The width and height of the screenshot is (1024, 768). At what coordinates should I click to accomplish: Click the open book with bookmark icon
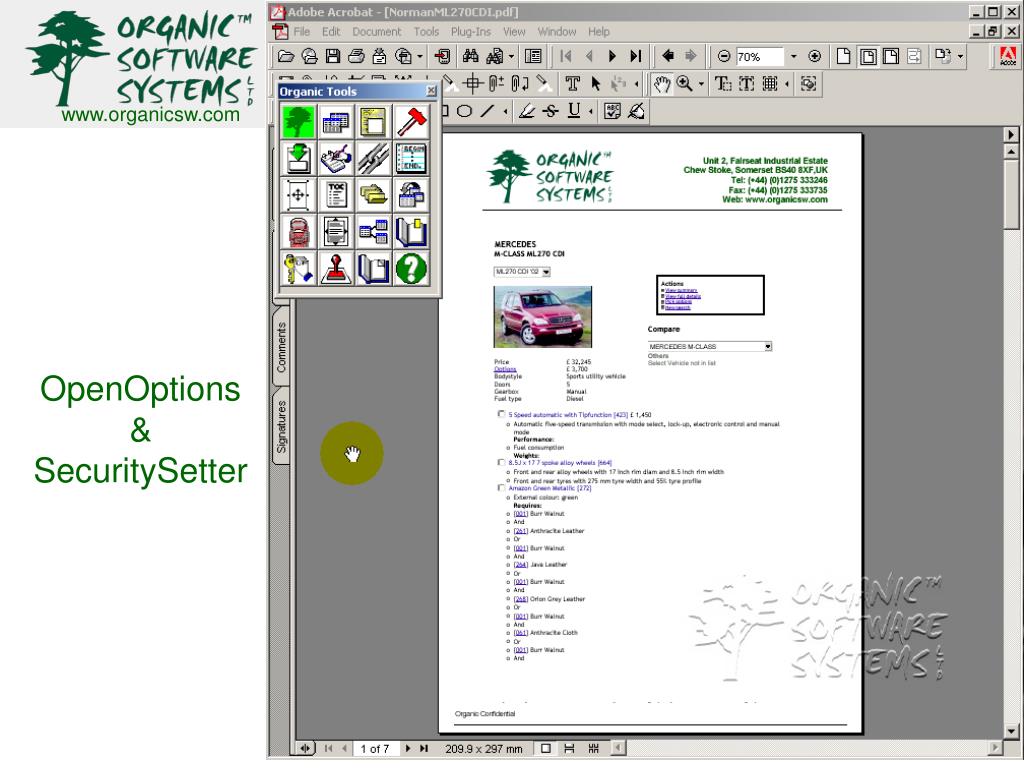tap(411, 231)
